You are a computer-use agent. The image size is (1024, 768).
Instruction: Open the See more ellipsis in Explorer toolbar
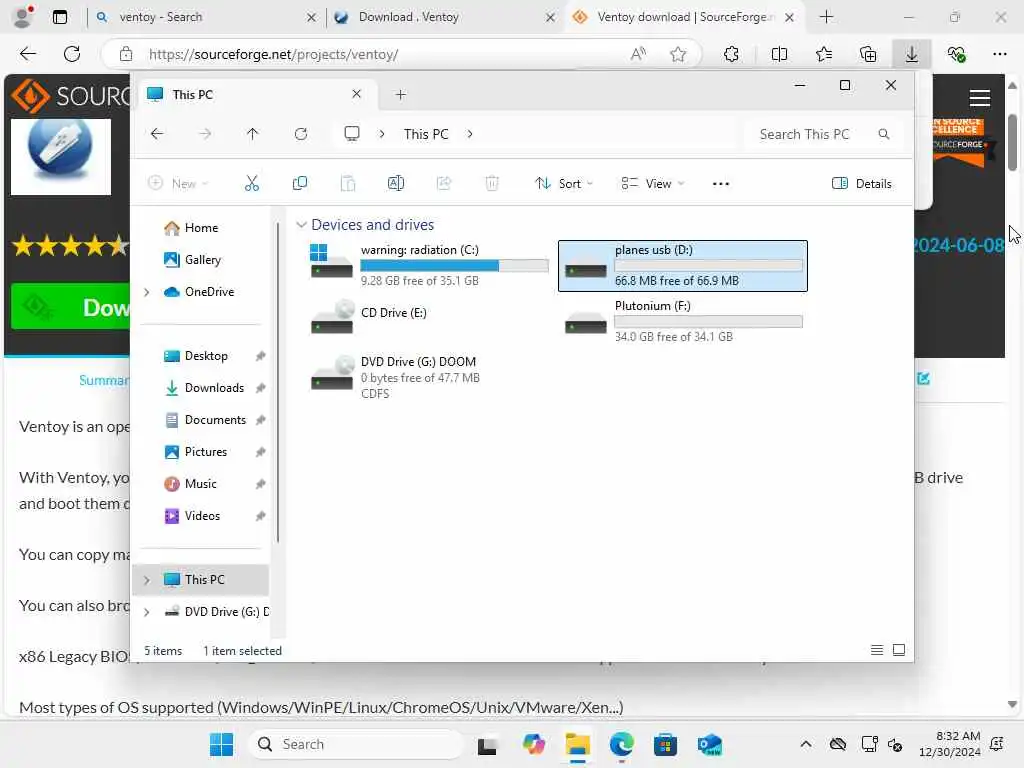pos(720,184)
